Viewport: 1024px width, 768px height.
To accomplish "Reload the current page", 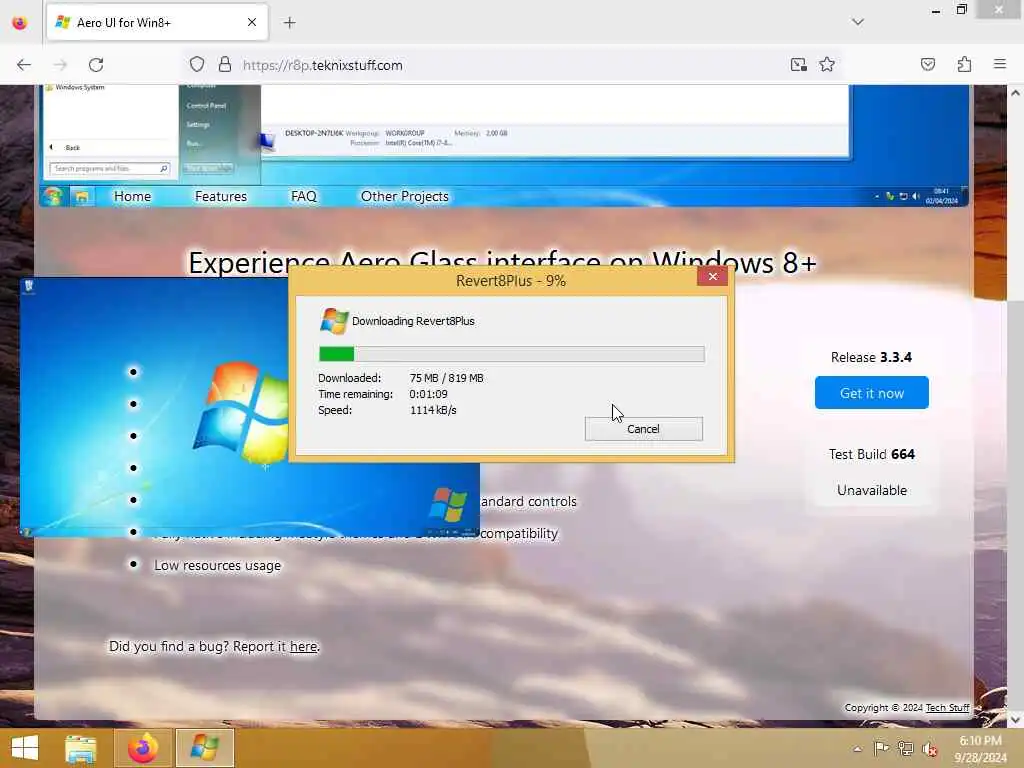I will [x=96, y=65].
